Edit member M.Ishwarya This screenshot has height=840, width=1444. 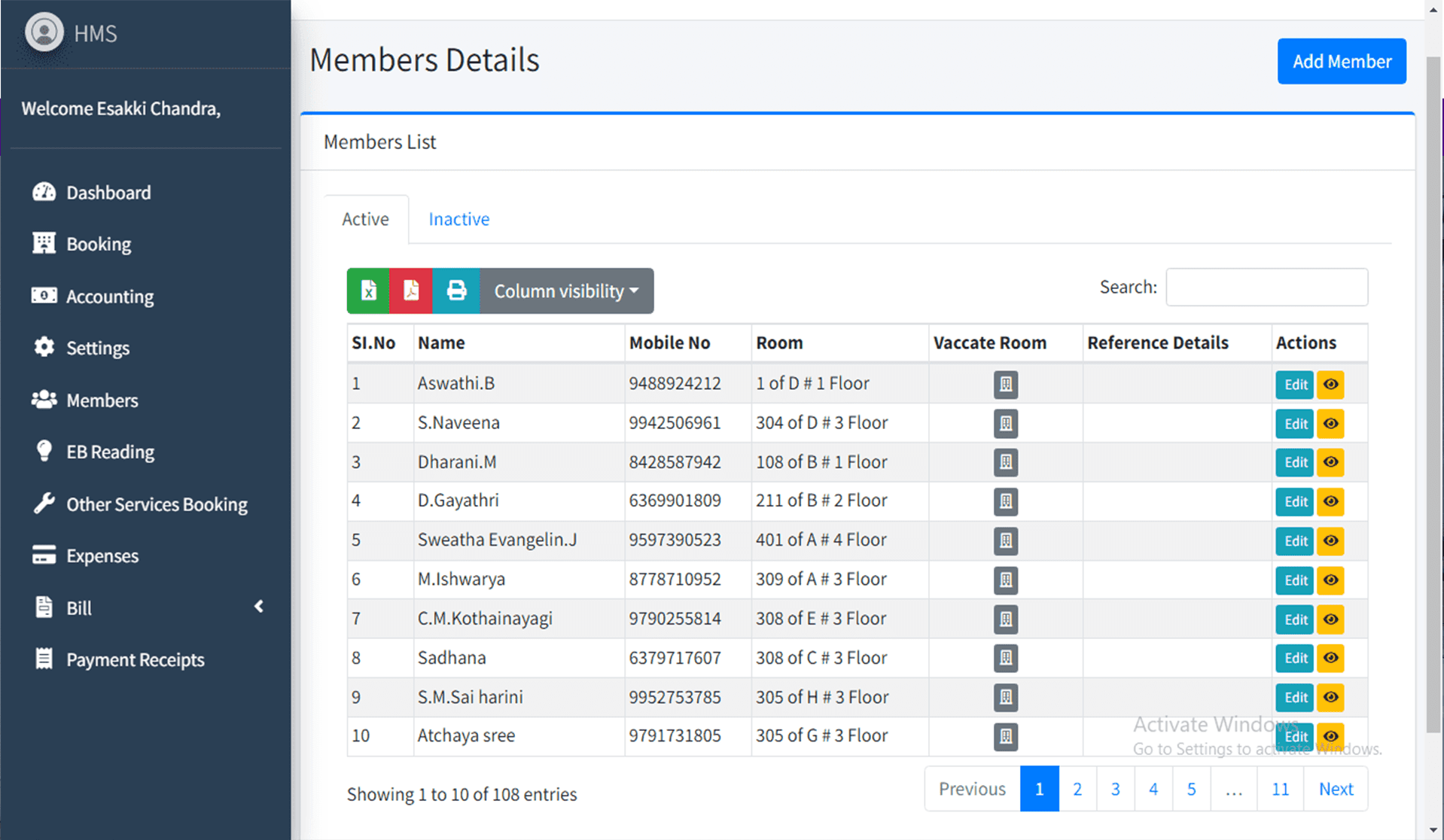click(1295, 580)
